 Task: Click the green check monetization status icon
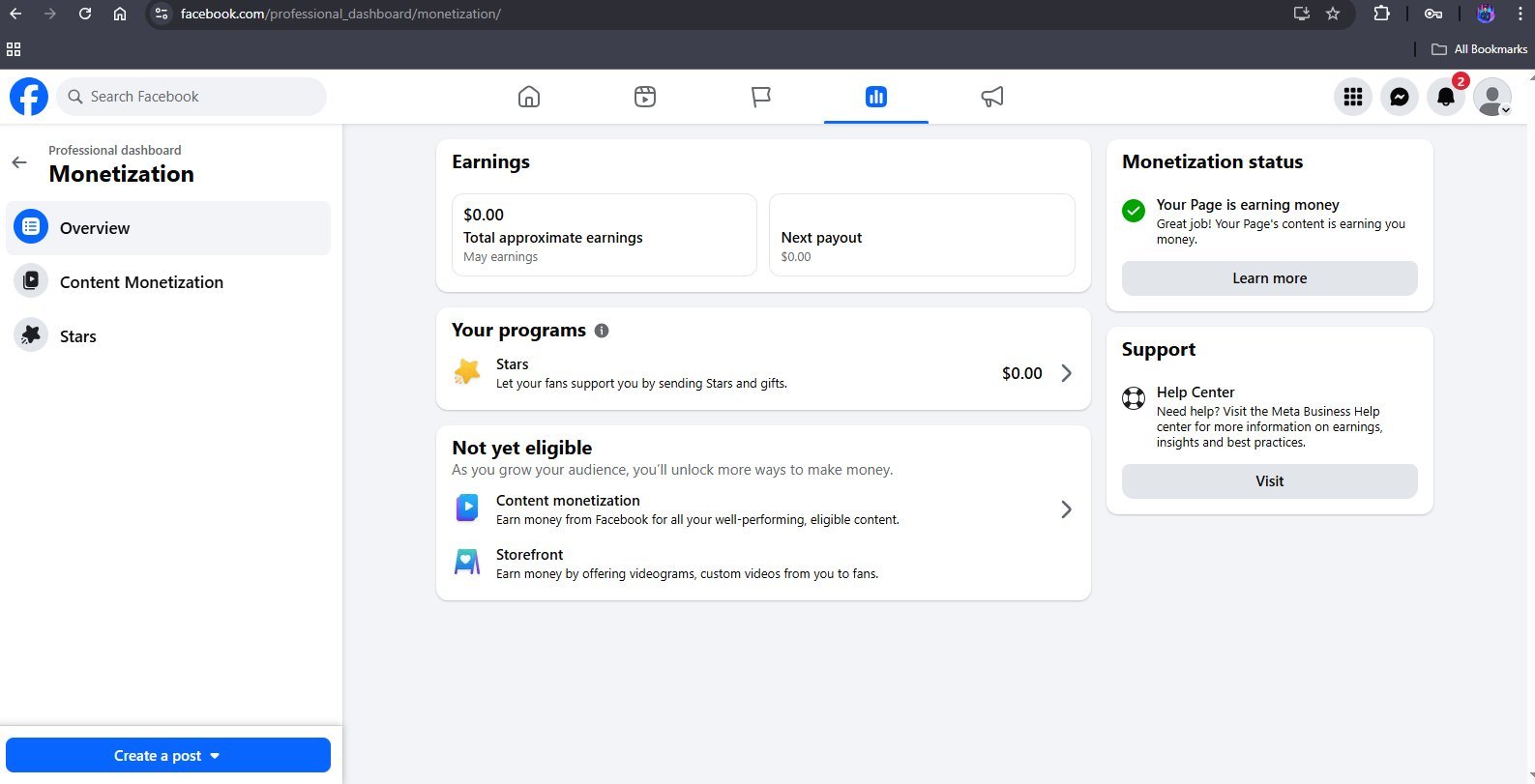[1134, 211]
